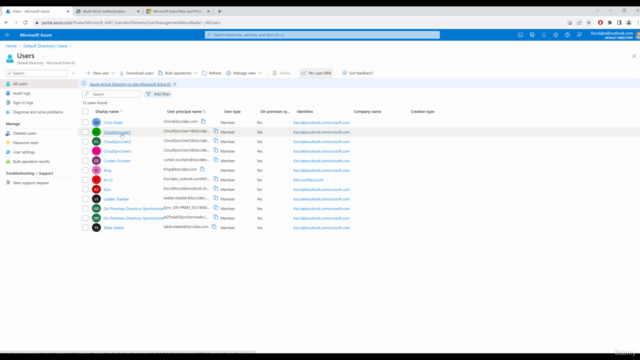Viewport: 640px width, 360px height.
Task: Open the feedback icon in Azure header
Action: point(579,35)
